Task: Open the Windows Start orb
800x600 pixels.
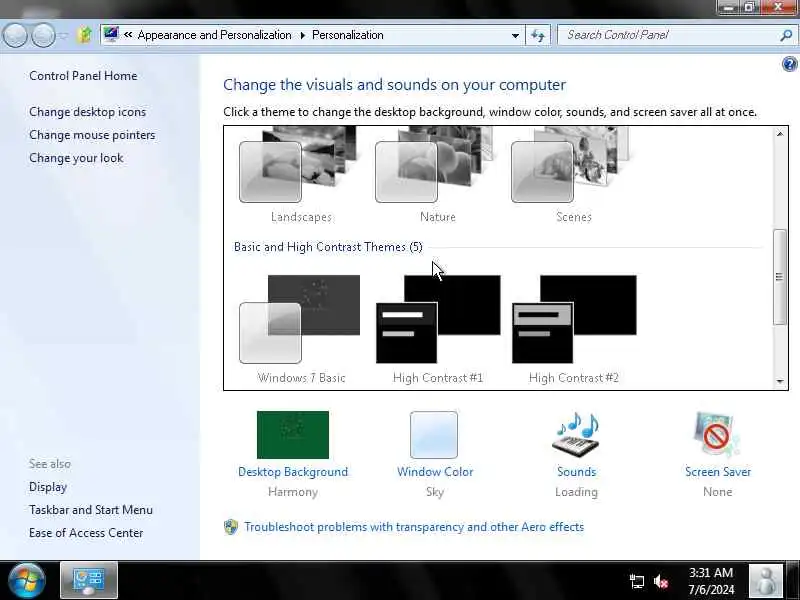Action: (x=27, y=581)
